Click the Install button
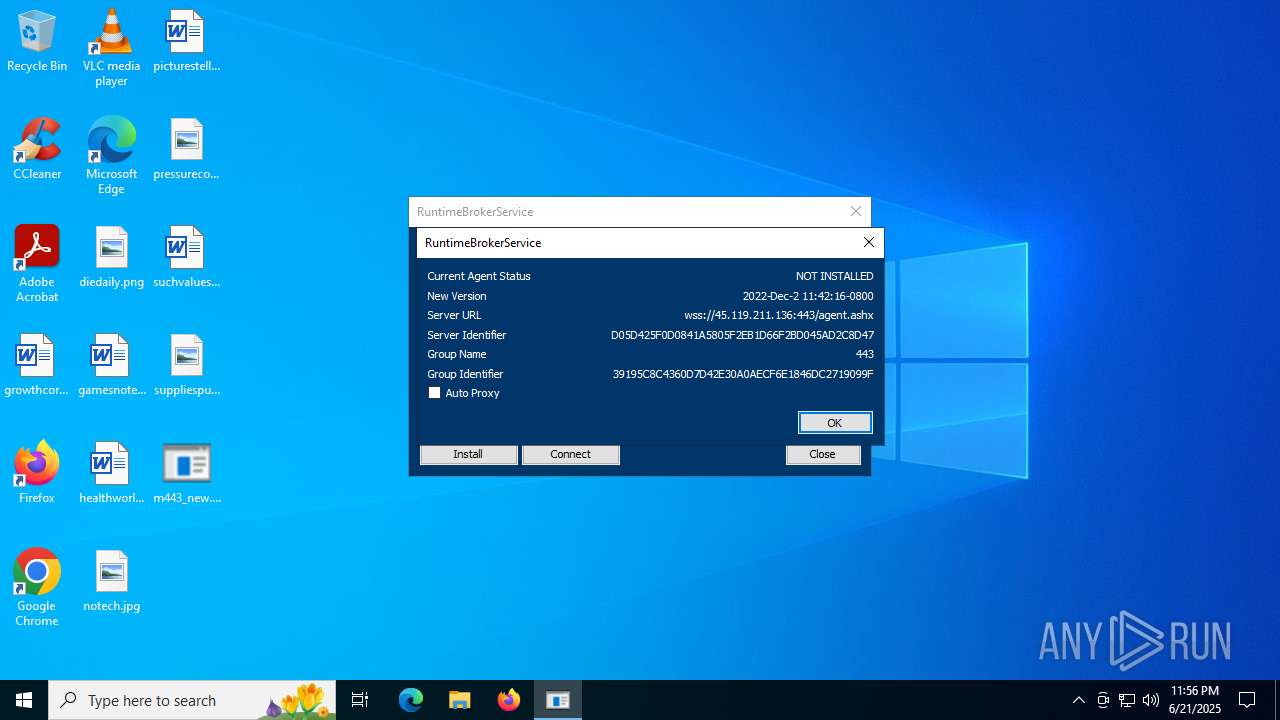Image resolution: width=1280 pixels, height=720 pixels. 468,454
